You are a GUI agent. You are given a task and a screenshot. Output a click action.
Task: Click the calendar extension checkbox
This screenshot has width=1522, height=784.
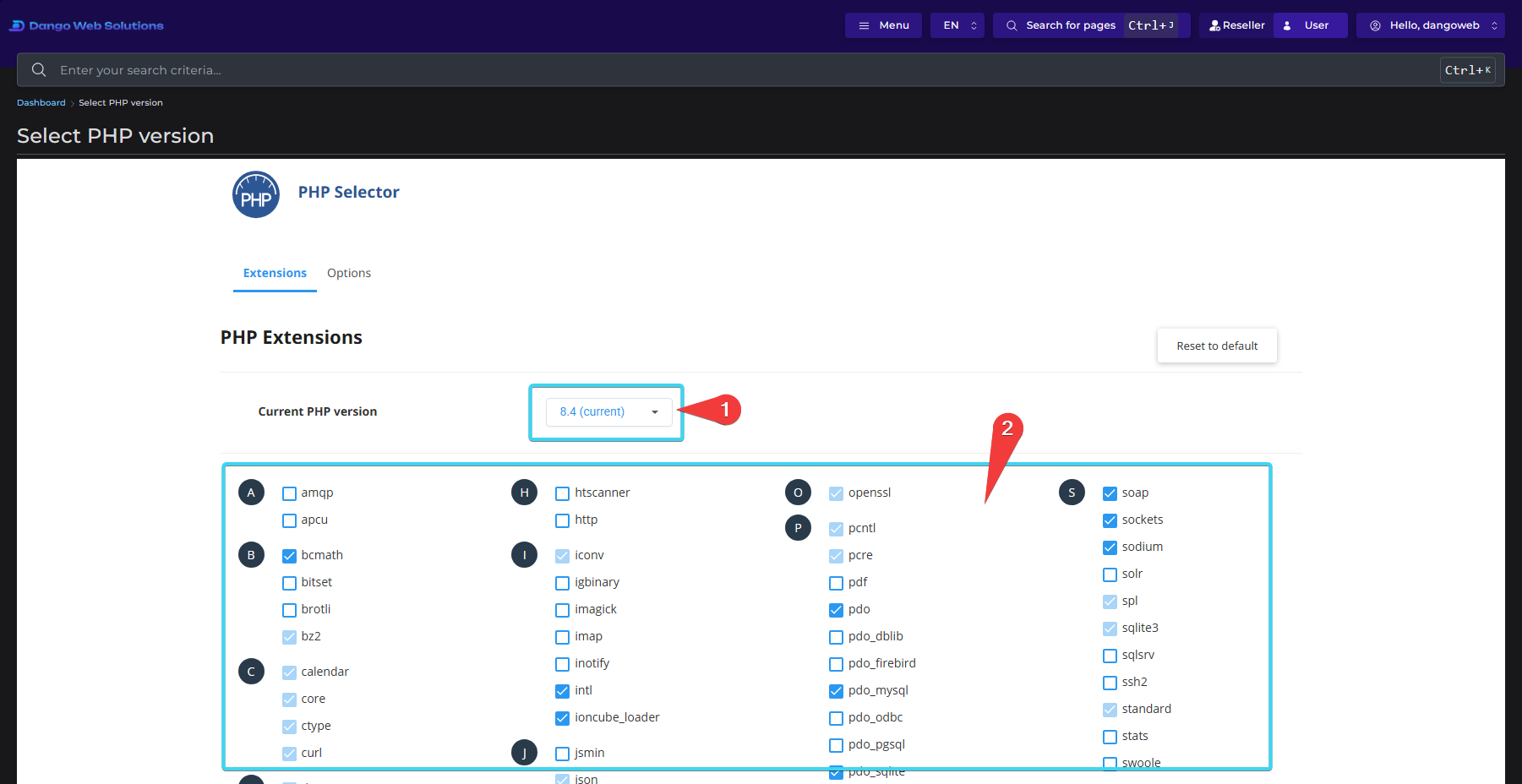tap(289, 672)
